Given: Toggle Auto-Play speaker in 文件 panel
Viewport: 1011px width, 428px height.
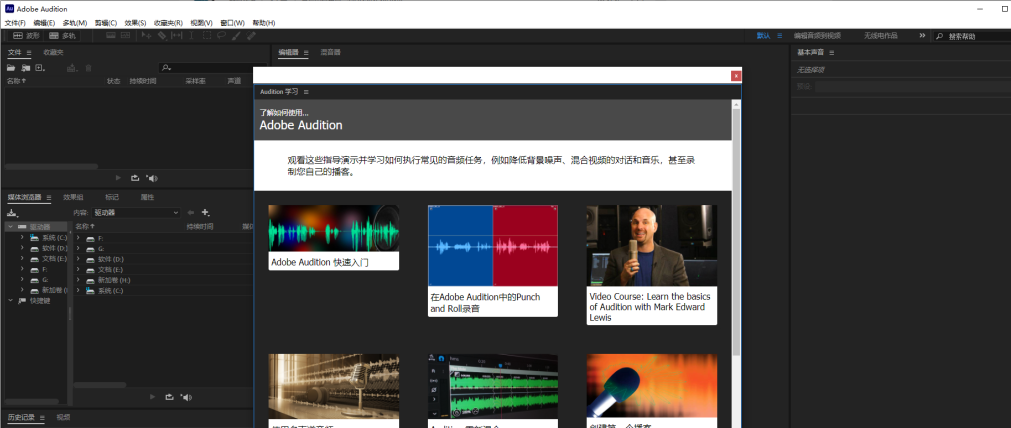Looking at the screenshot, I should [152, 178].
